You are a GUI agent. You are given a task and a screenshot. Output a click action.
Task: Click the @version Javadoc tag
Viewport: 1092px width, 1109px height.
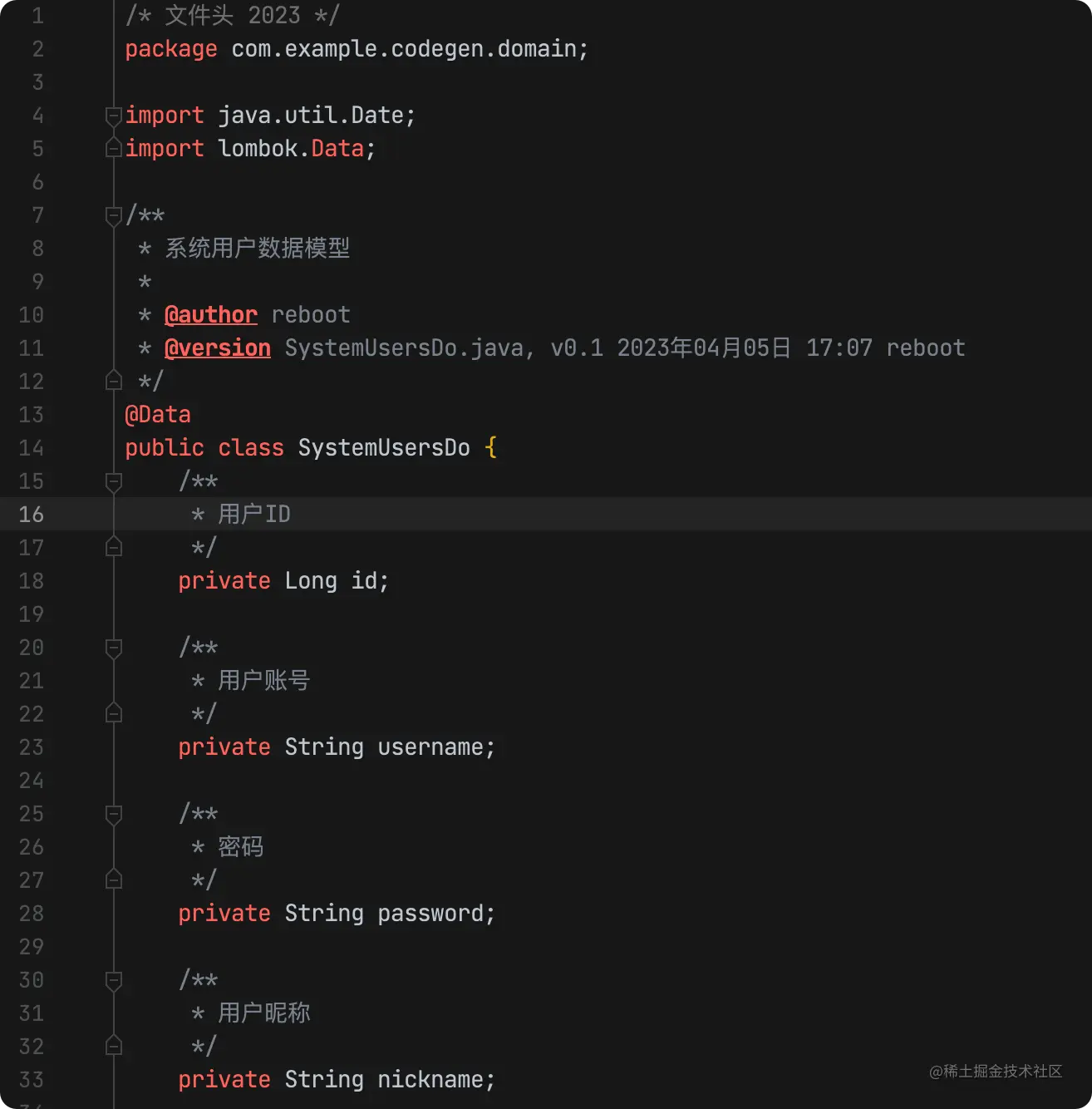coord(218,348)
